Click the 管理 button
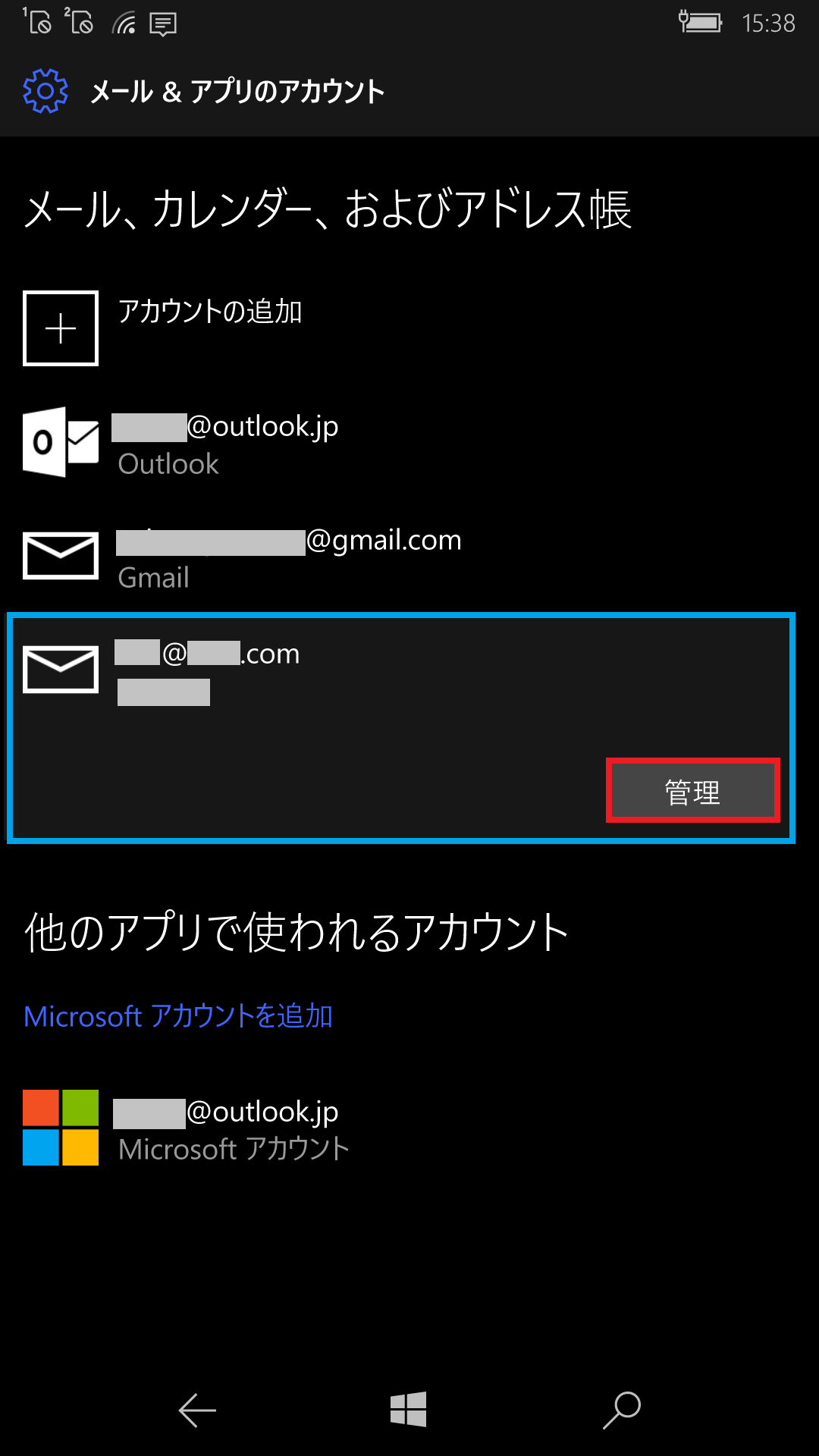This screenshot has width=819, height=1456. [693, 791]
